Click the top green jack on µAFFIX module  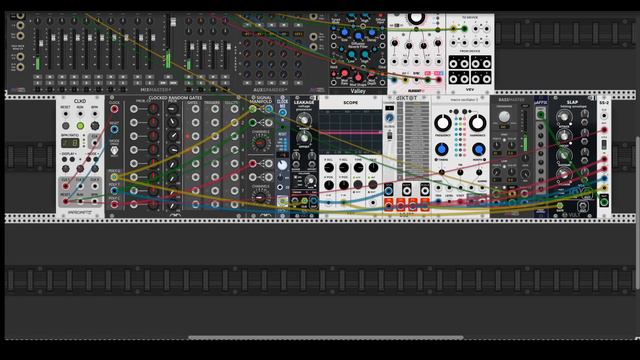coord(541,115)
